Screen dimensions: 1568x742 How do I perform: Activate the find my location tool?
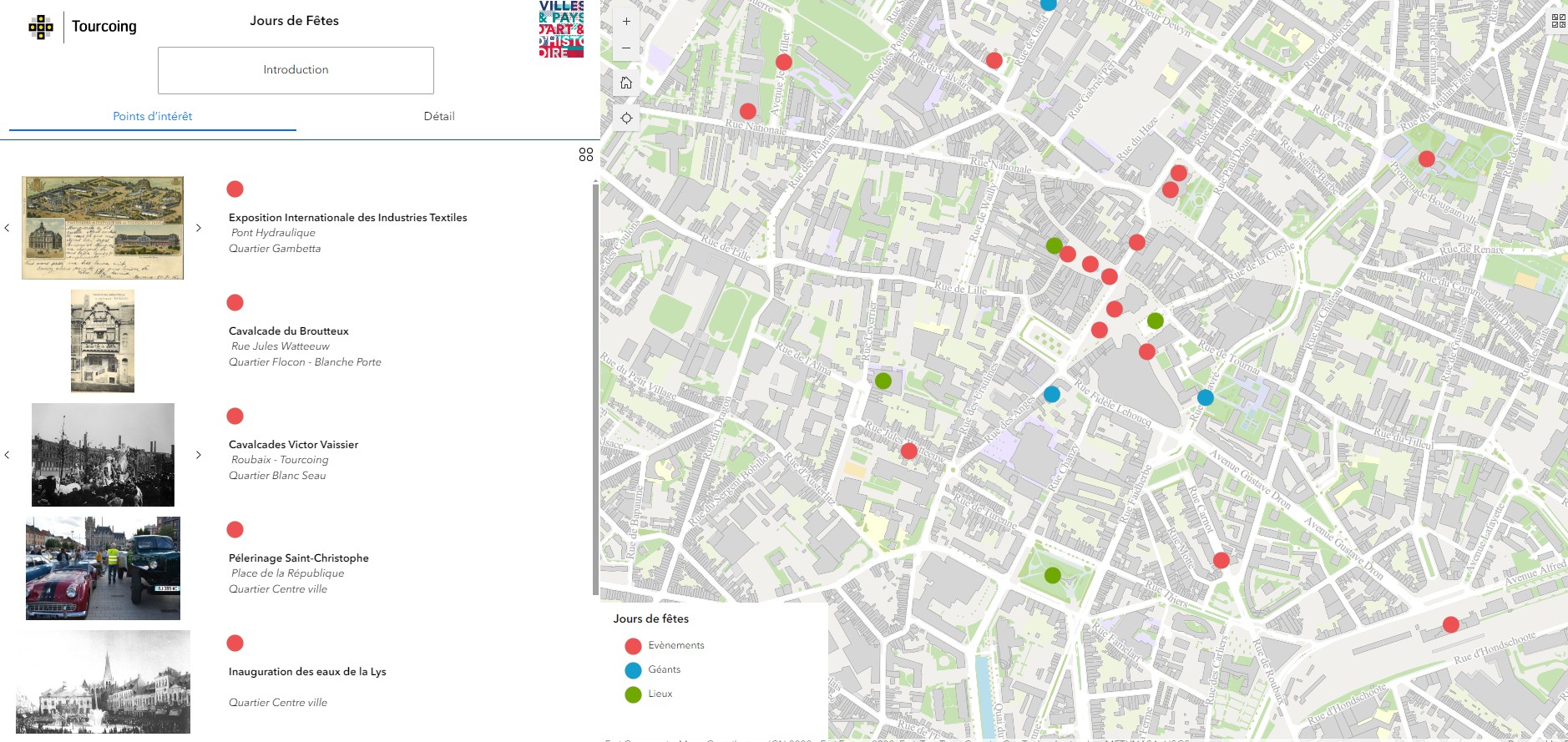coord(626,118)
